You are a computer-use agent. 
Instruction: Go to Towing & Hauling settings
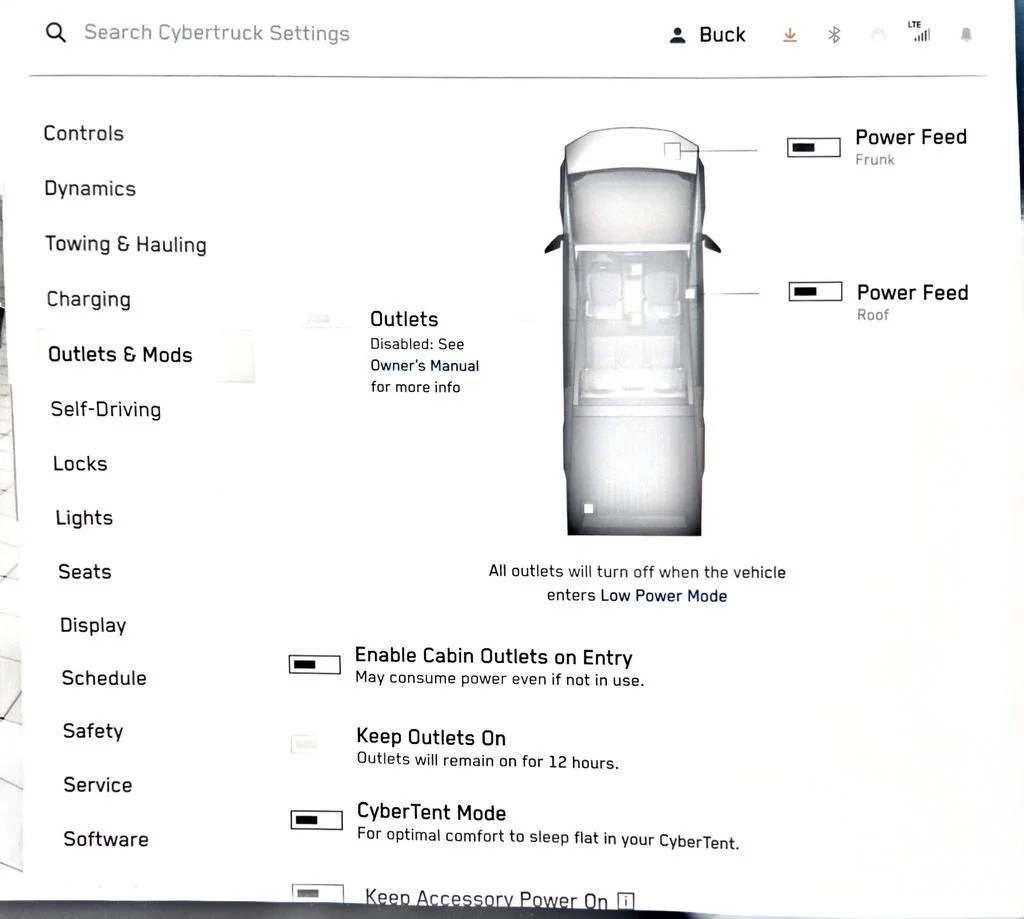(x=126, y=244)
